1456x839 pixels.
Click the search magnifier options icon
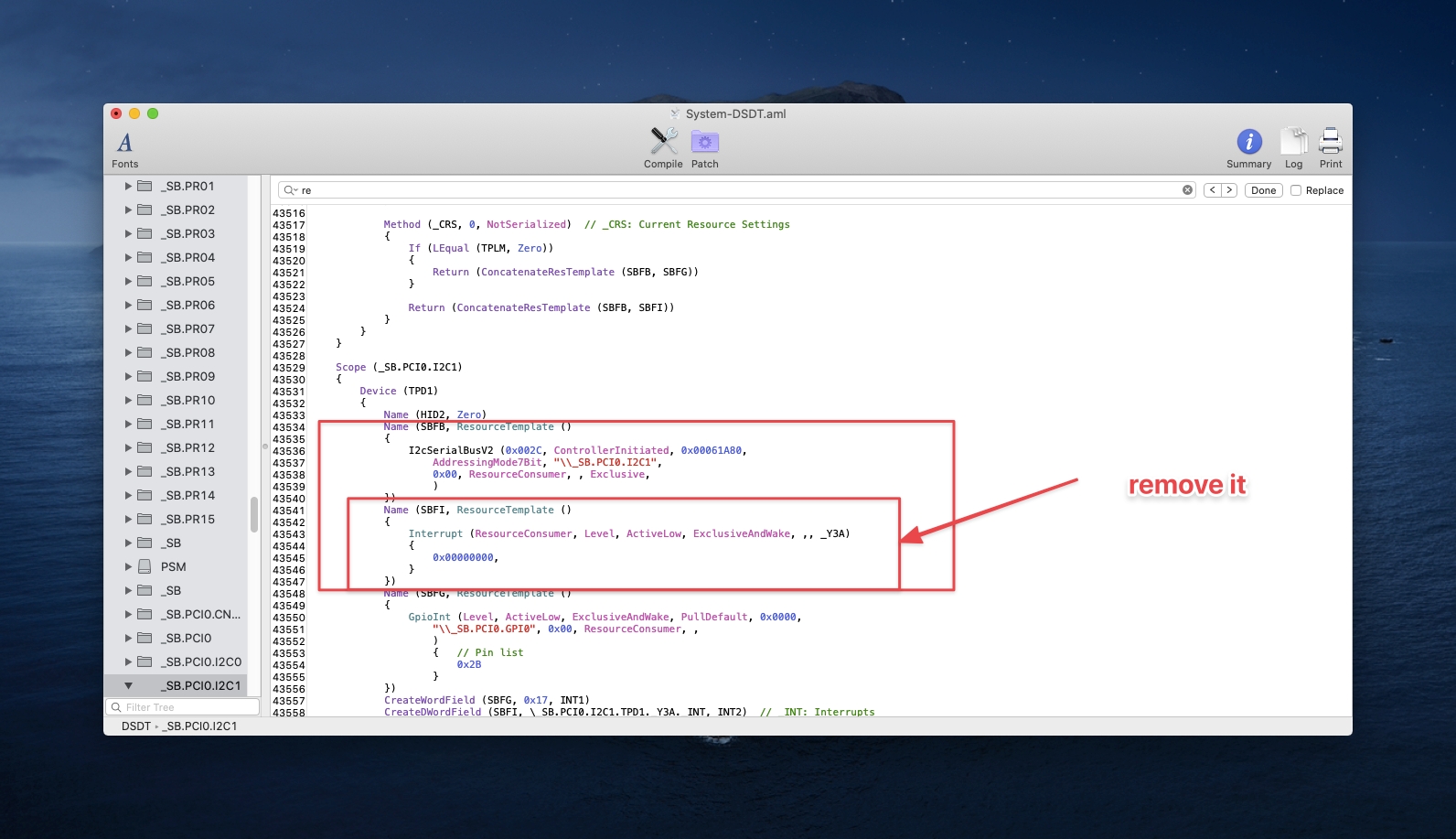point(291,190)
